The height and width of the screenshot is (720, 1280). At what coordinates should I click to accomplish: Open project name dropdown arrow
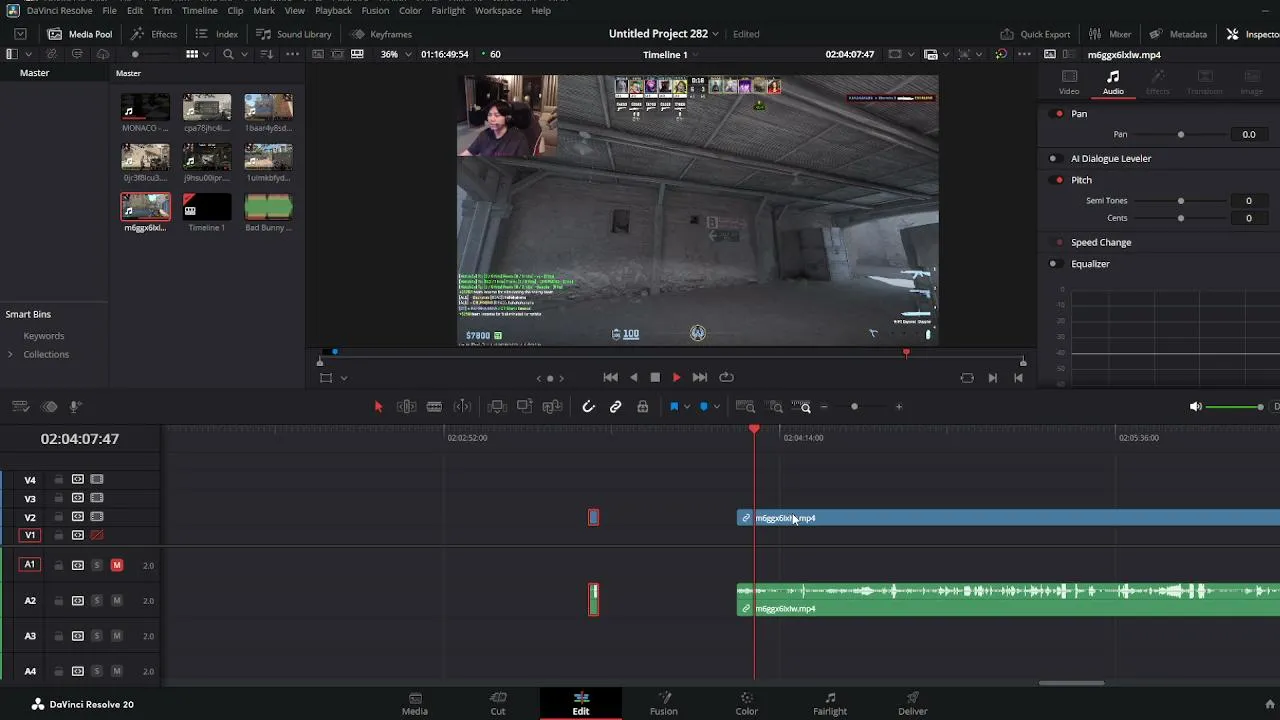click(716, 34)
